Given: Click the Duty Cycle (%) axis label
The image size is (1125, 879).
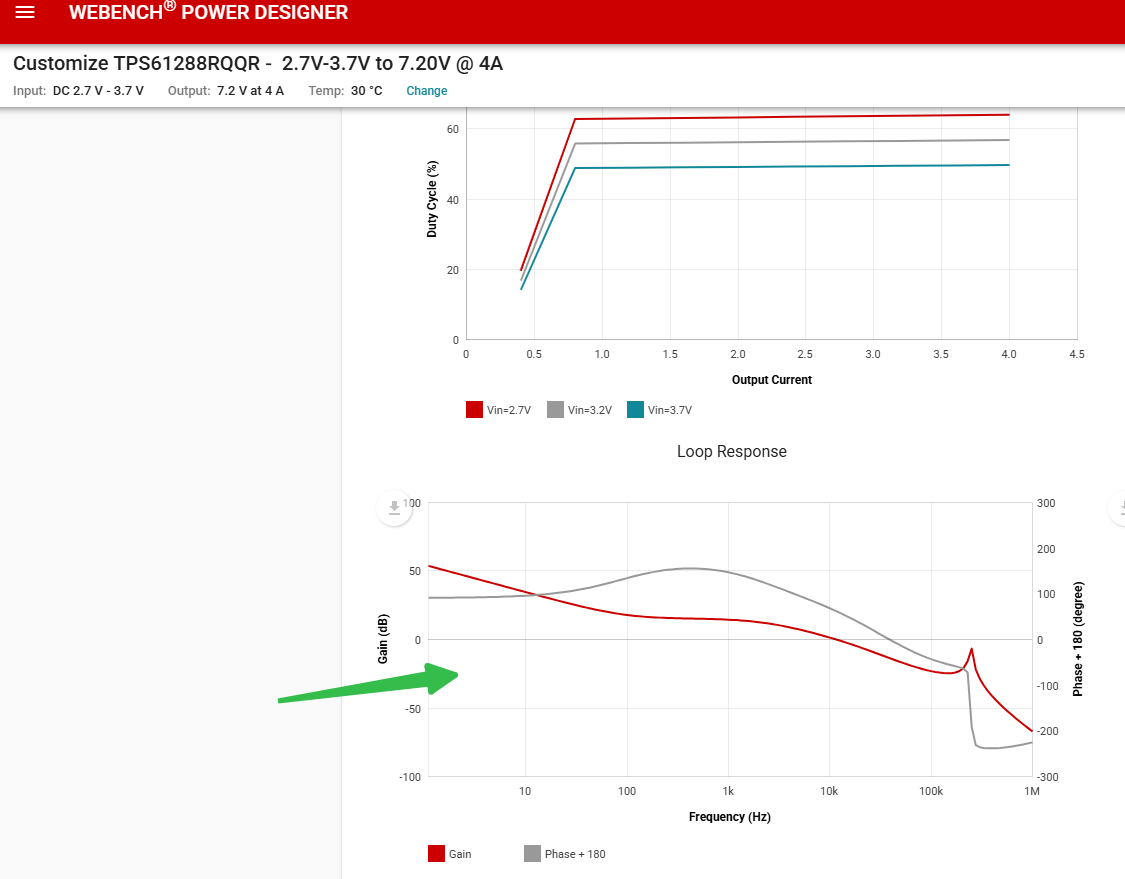Looking at the screenshot, I should click(x=431, y=199).
